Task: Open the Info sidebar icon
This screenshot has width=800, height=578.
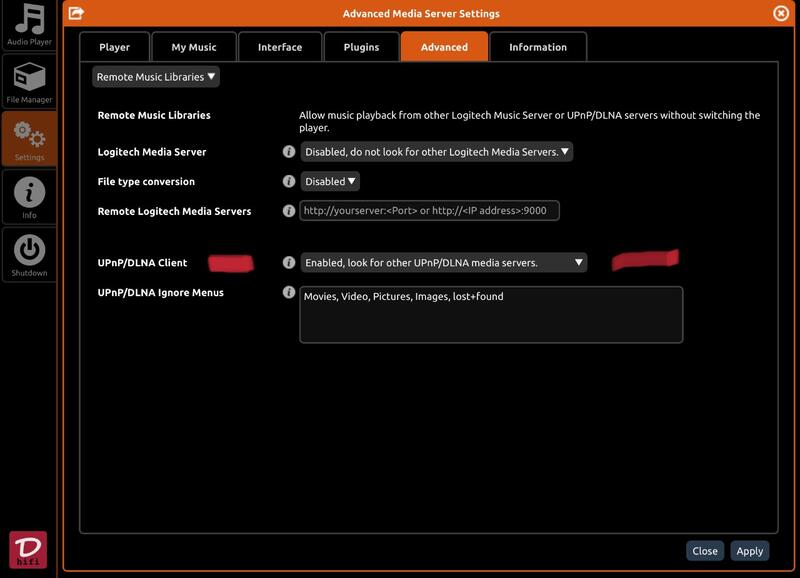Action: tap(29, 196)
